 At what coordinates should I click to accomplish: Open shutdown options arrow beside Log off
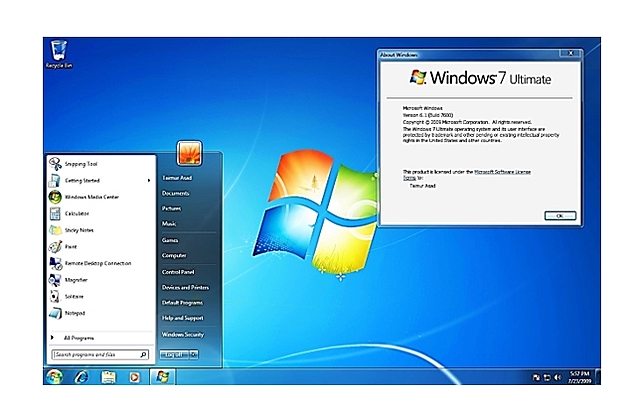point(194,354)
